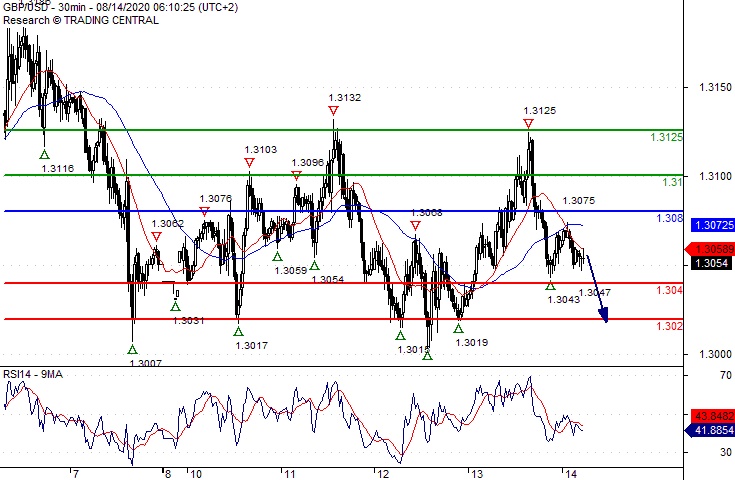Click the green up-triangle marker at 1.3116
Viewport: 735px width, 480px height.
point(44,154)
